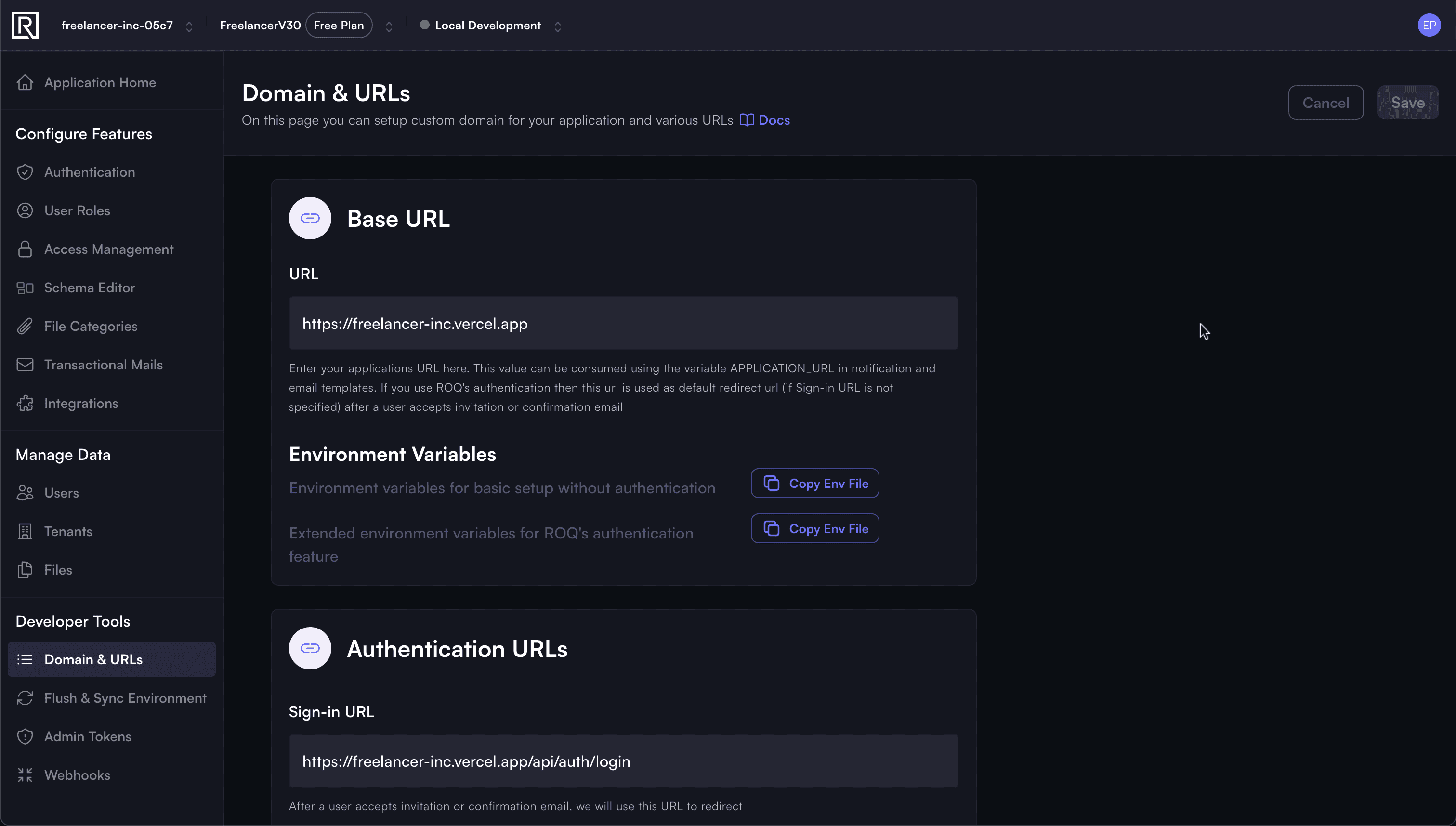The image size is (1456, 826).
Task: Expand the FreelancerV30 project switcher
Action: tap(389, 26)
